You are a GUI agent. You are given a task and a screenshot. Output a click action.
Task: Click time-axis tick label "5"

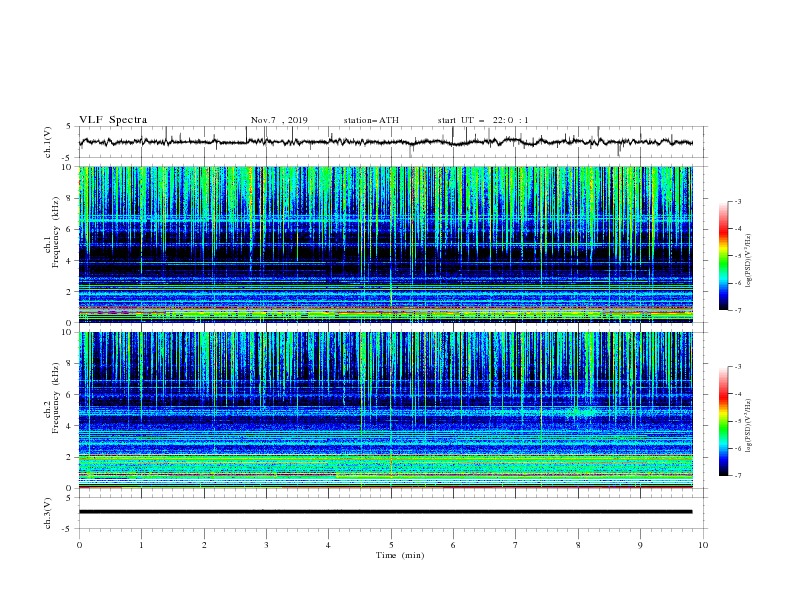(391, 545)
